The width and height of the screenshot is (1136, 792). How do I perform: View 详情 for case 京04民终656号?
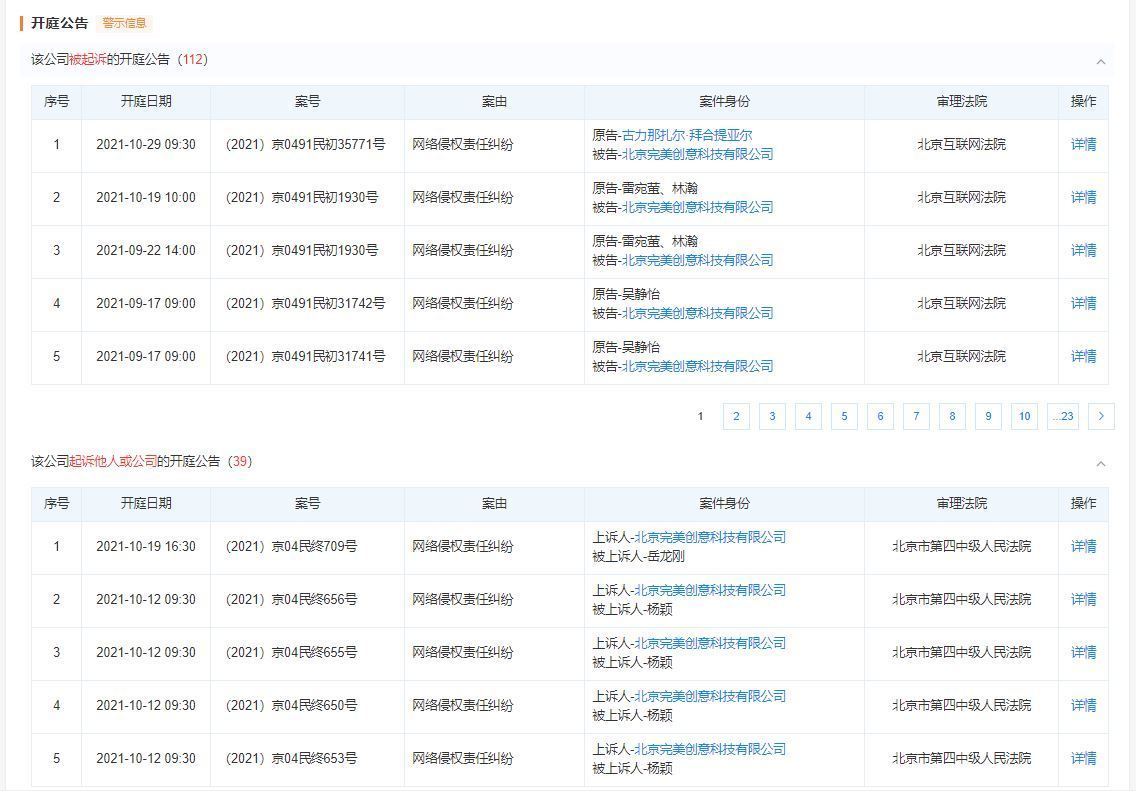[1083, 599]
